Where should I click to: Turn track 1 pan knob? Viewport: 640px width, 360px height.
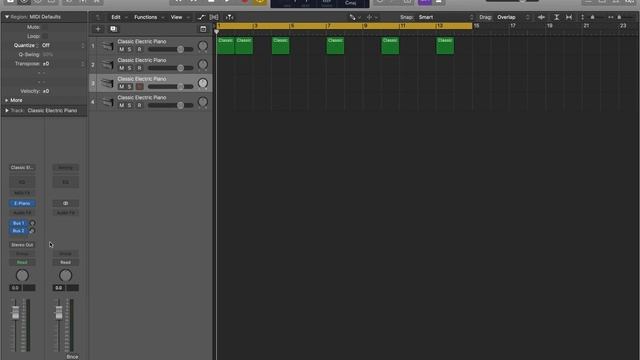coord(202,46)
